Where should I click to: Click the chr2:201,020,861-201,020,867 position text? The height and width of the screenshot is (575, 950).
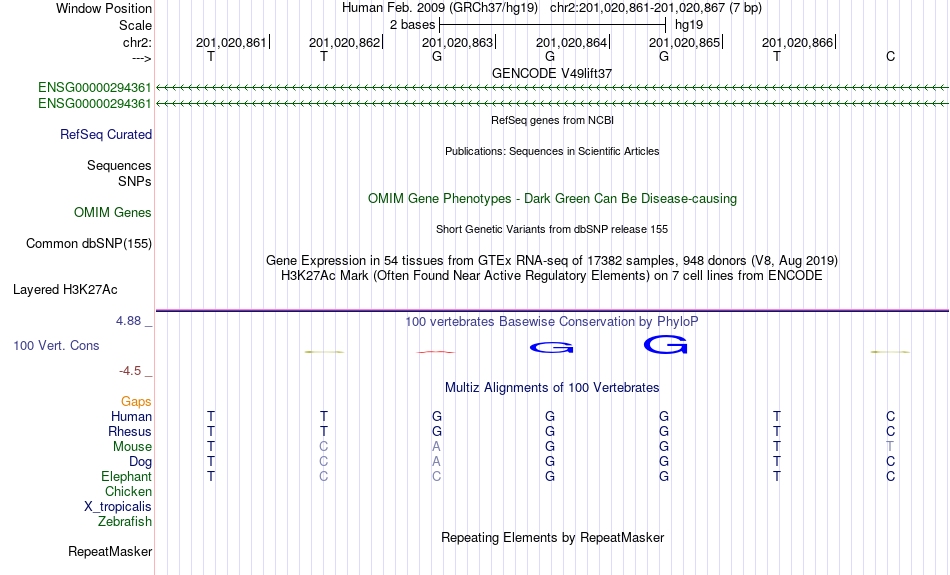[x=656, y=8]
